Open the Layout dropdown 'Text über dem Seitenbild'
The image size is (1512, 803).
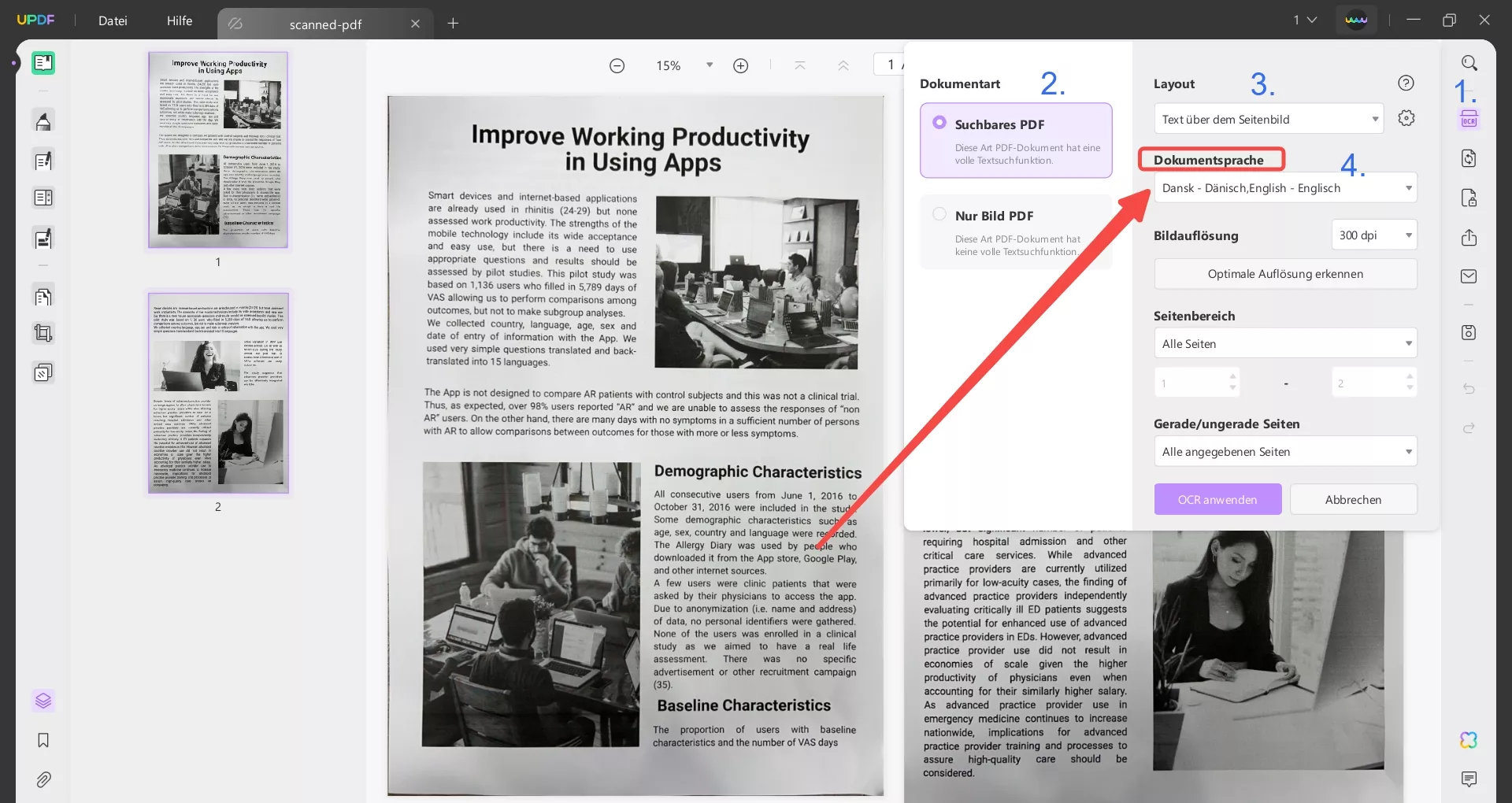(x=1269, y=119)
